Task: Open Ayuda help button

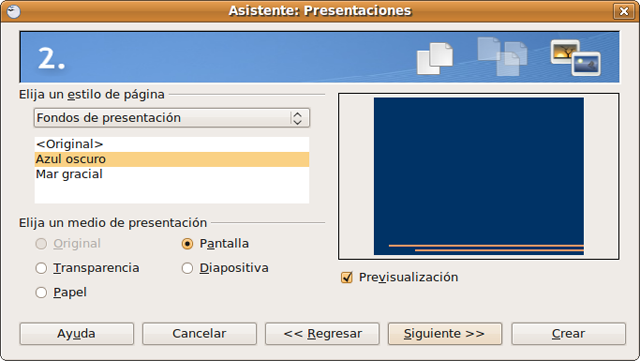Action: click(77, 334)
